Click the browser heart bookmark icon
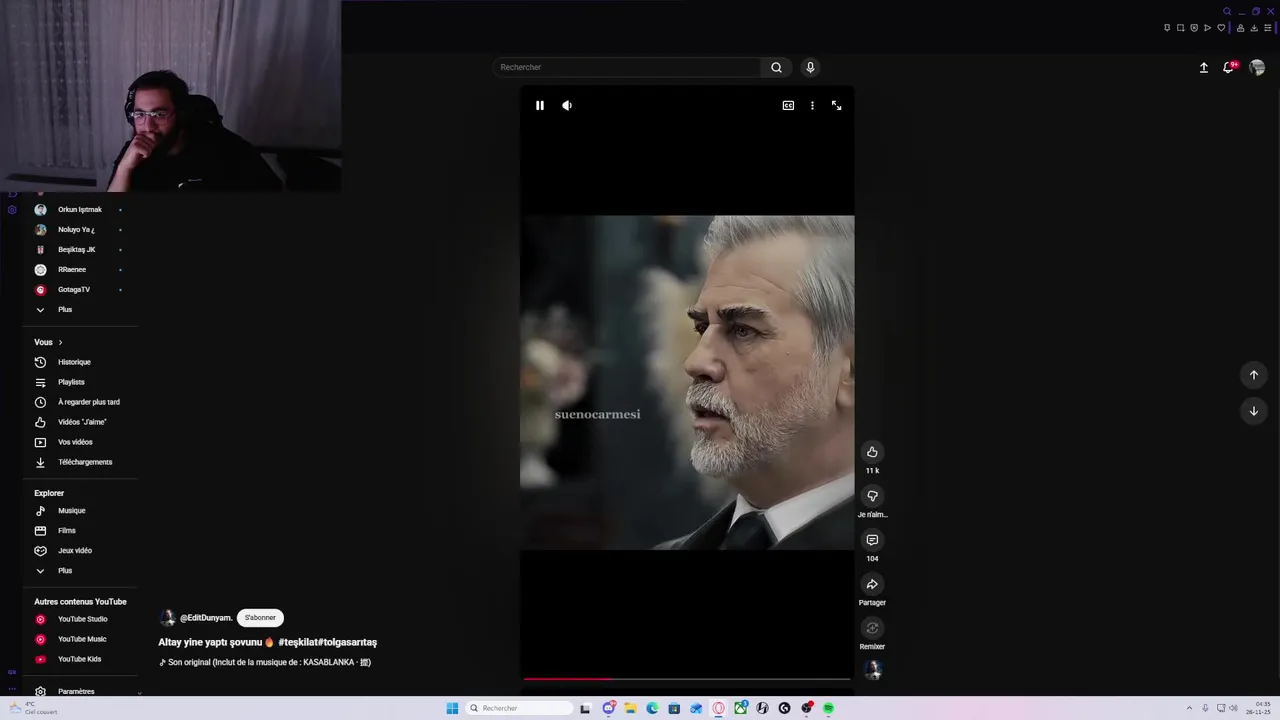1280x720 pixels. (1220, 28)
